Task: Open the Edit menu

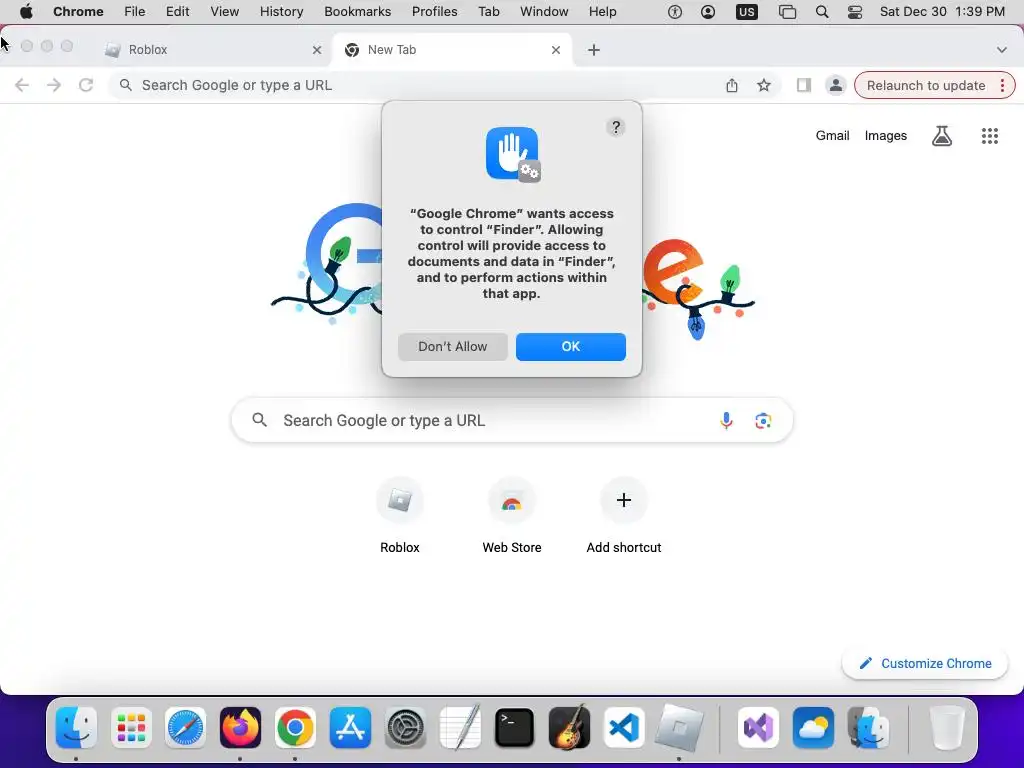Action: coord(177,12)
